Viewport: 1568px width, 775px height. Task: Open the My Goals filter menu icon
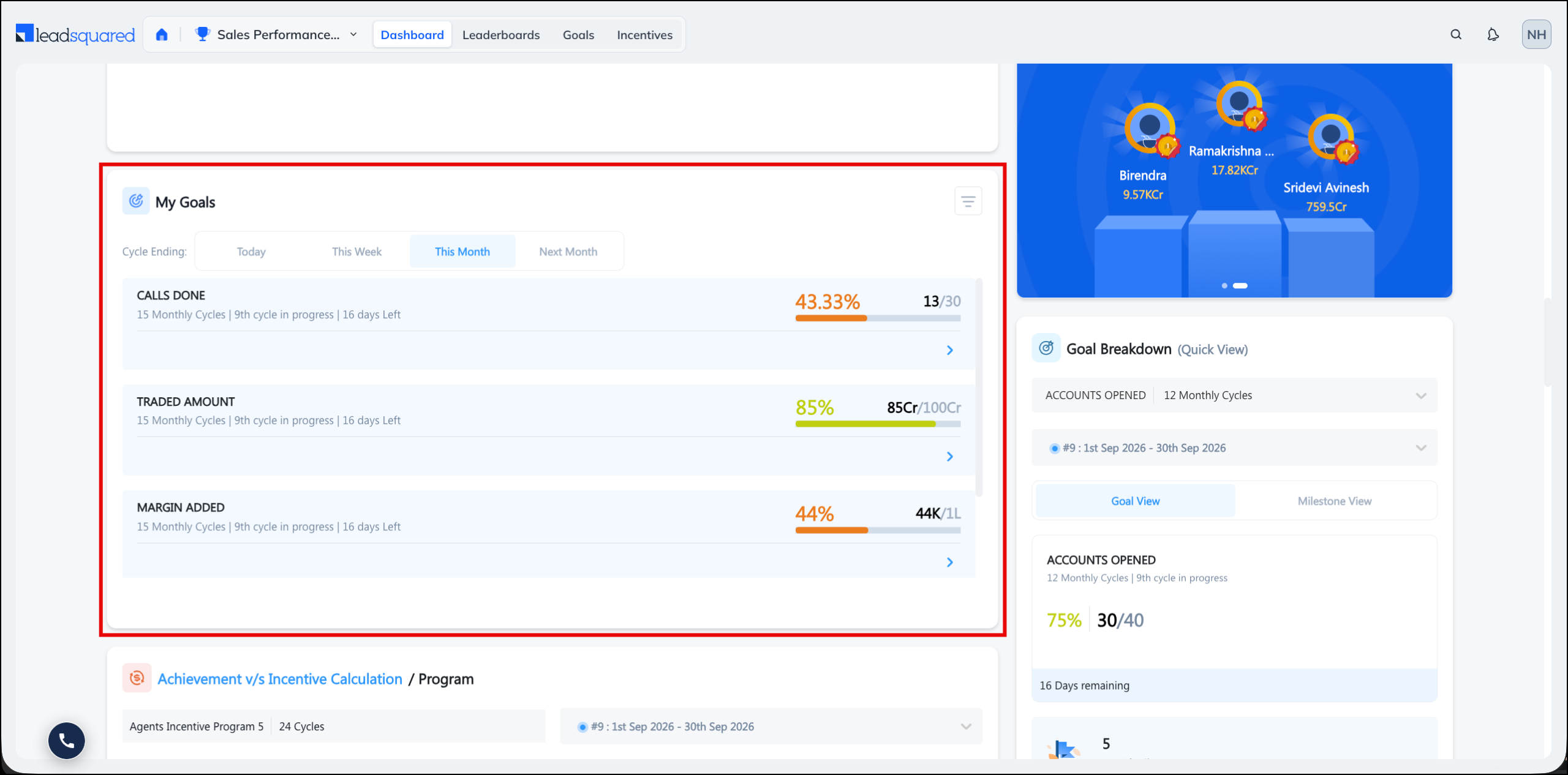point(968,201)
